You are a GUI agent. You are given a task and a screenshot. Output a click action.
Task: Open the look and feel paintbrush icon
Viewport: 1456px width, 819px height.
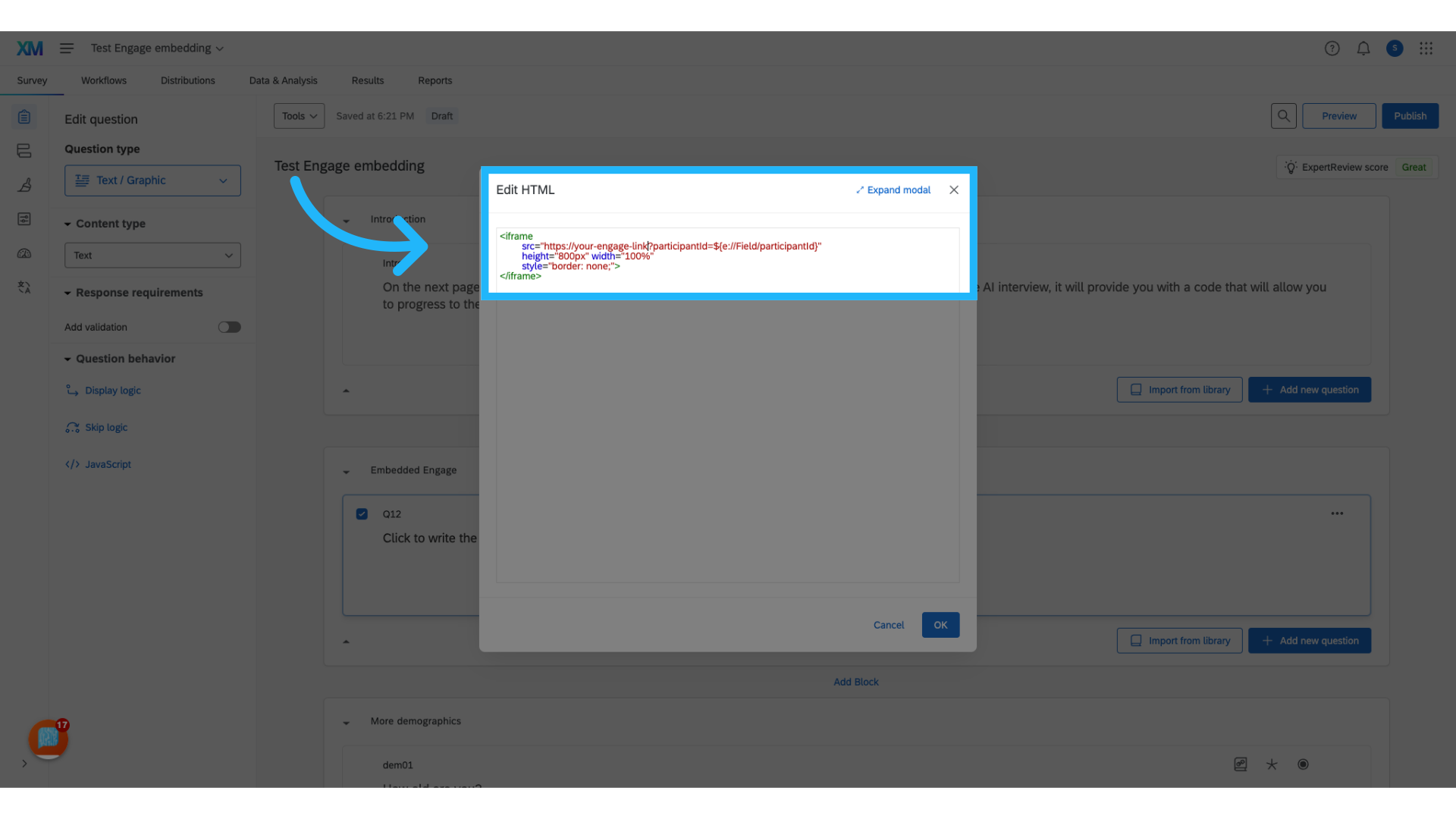pyautogui.click(x=24, y=185)
